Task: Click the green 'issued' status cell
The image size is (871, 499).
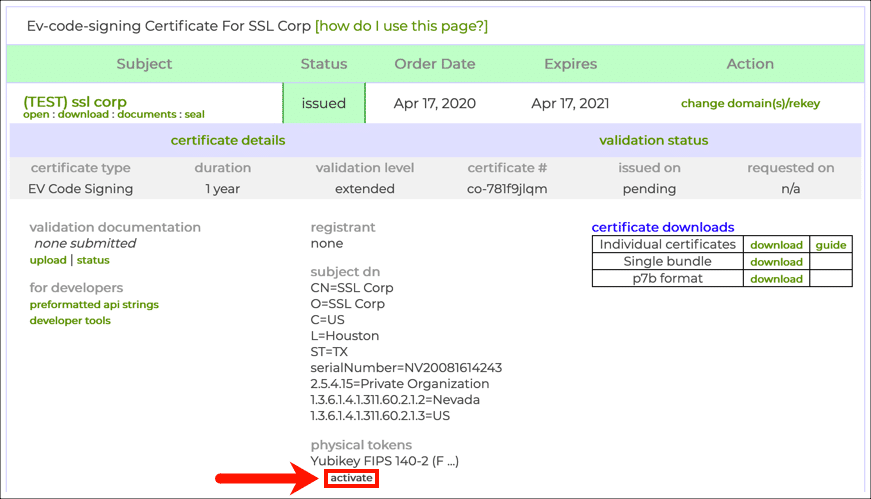Action: (x=323, y=103)
